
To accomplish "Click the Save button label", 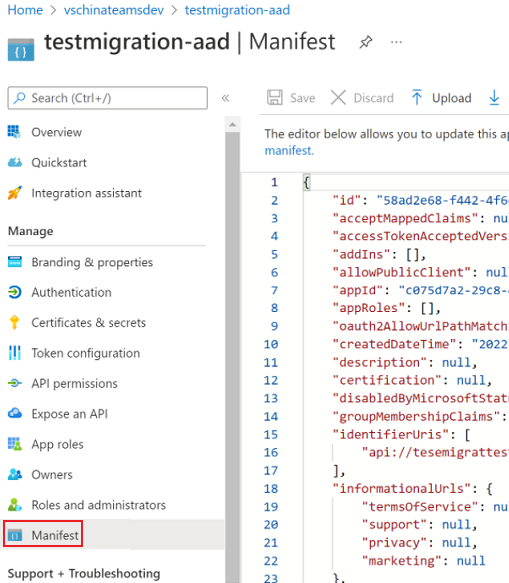I will point(303,98).
